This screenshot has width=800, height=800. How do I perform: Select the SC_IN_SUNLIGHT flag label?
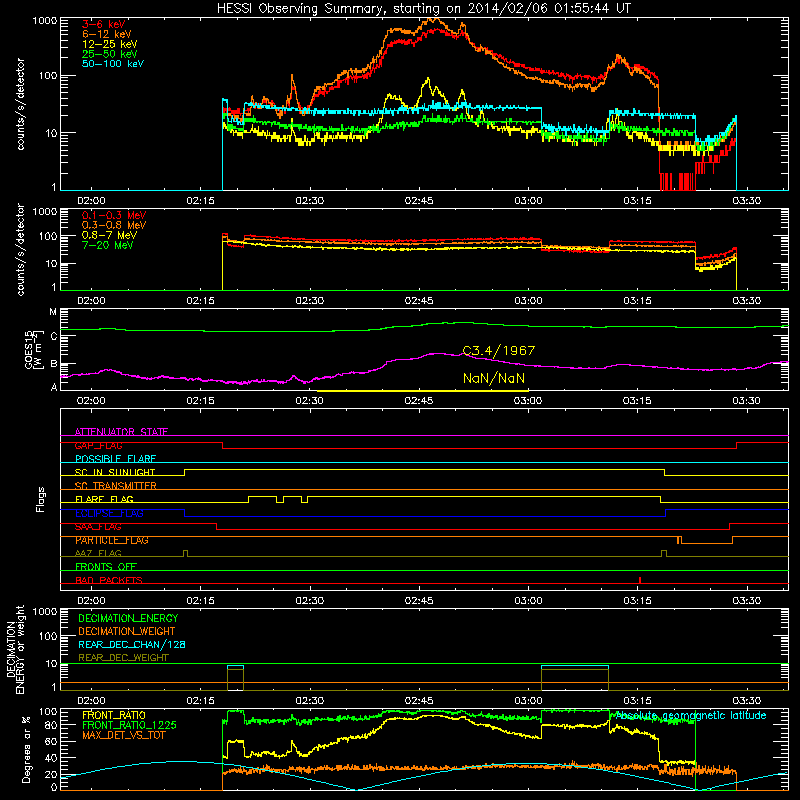coord(115,472)
